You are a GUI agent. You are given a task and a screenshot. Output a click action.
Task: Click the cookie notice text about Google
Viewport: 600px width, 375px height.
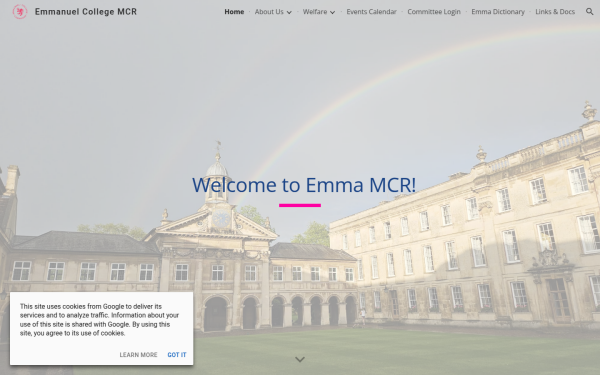pos(99,320)
